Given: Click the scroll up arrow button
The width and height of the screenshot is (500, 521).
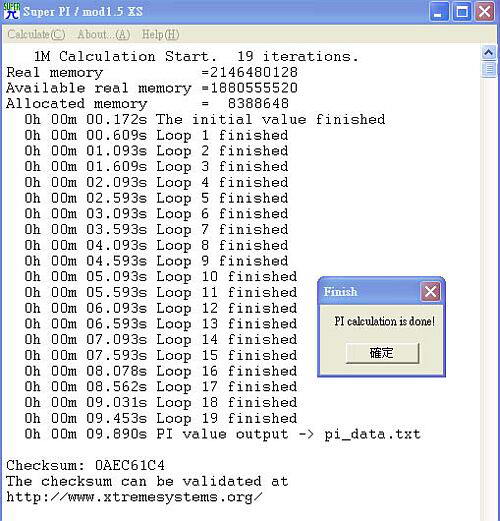Looking at the screenshot, I should pos(489,53).
